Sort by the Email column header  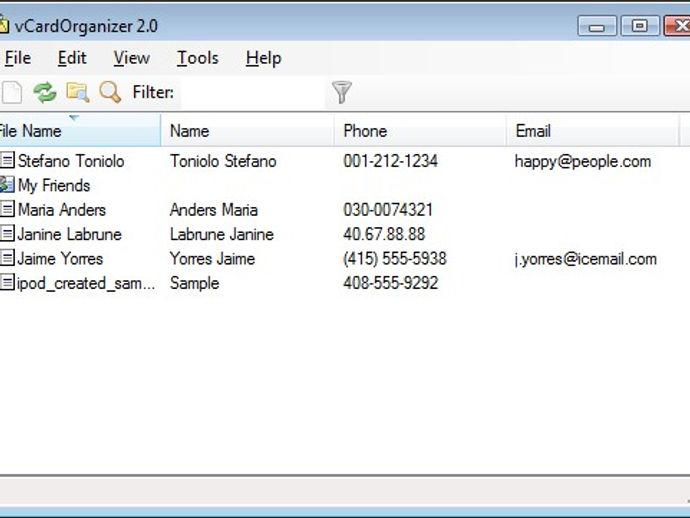tap(593, 130)
